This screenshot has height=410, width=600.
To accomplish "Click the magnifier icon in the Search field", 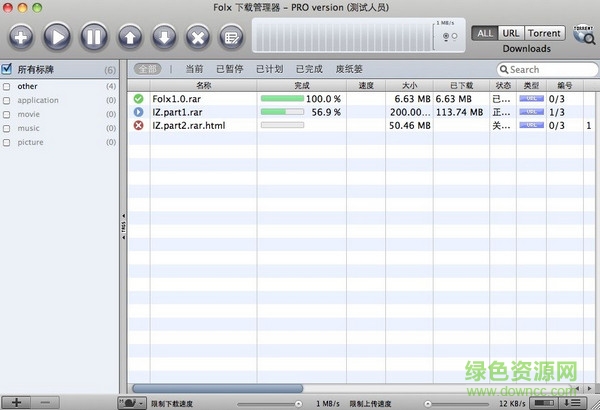I will tap(504, 69).
